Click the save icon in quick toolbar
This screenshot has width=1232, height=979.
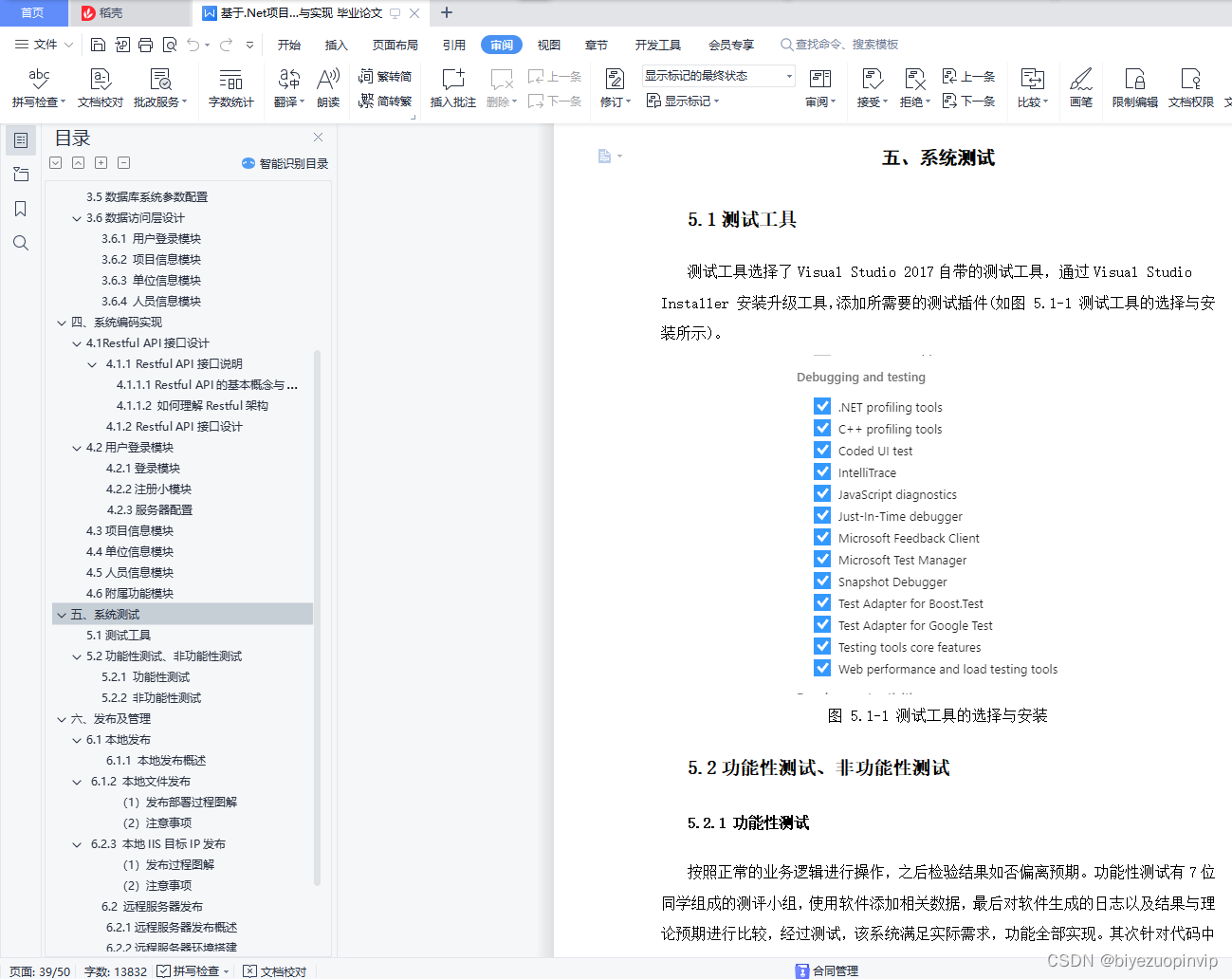(x=98, y=45)
